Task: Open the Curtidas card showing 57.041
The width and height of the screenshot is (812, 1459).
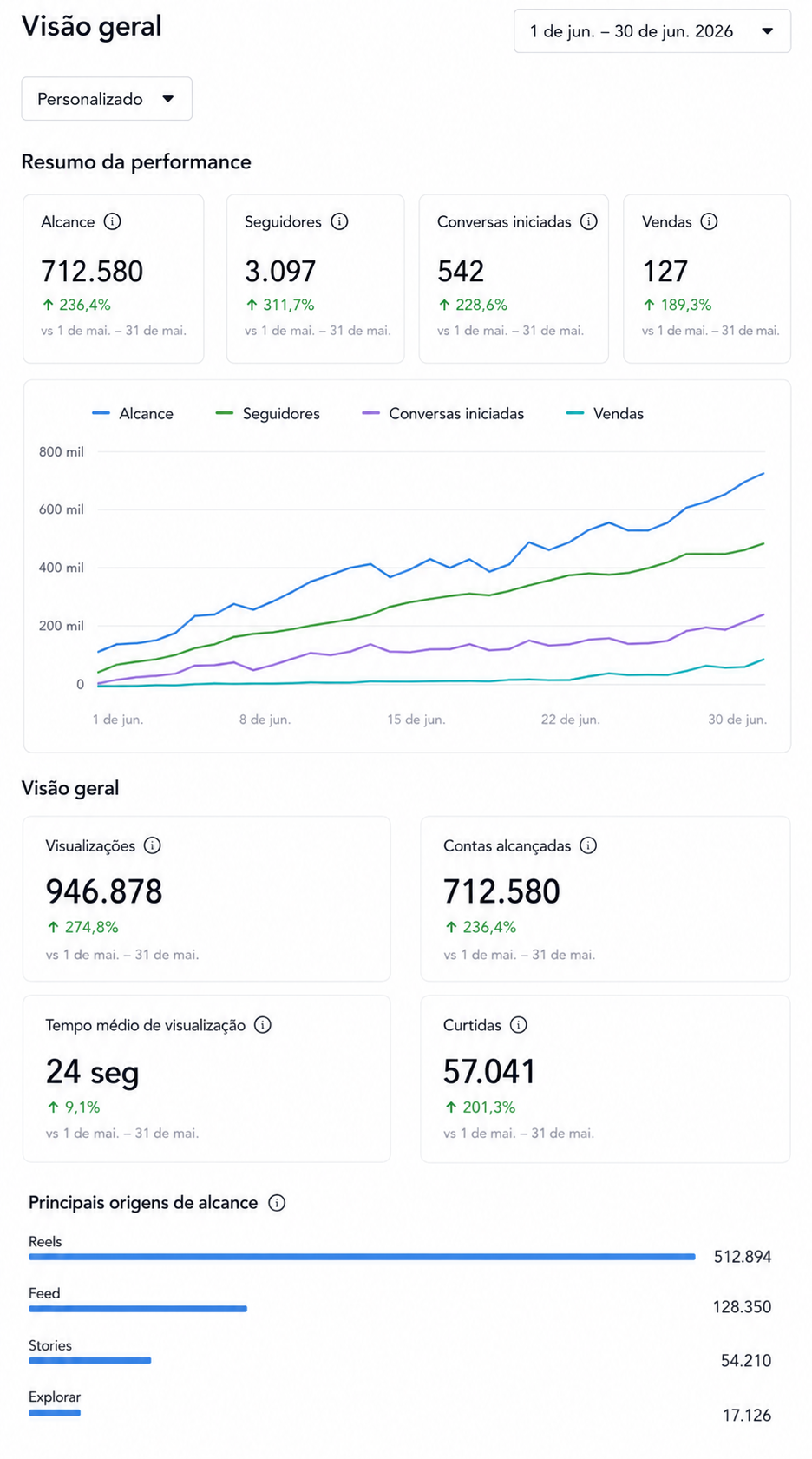Action: (x=606, y=1079)
